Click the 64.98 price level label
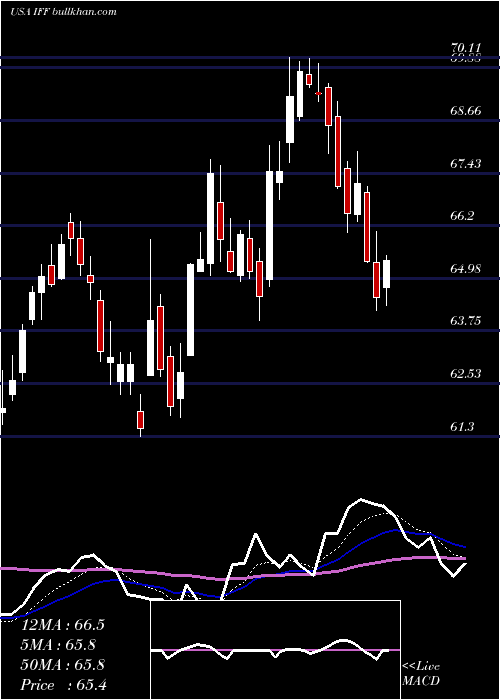Screen dimensions: 500x700 [x=466, y=269]
